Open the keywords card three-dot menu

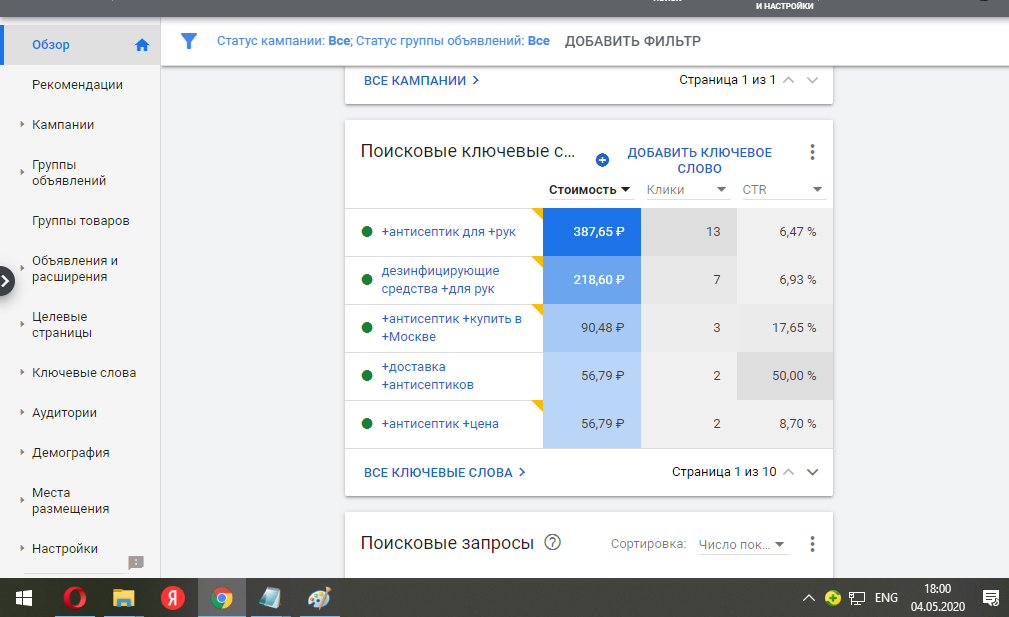click(812, 152)
